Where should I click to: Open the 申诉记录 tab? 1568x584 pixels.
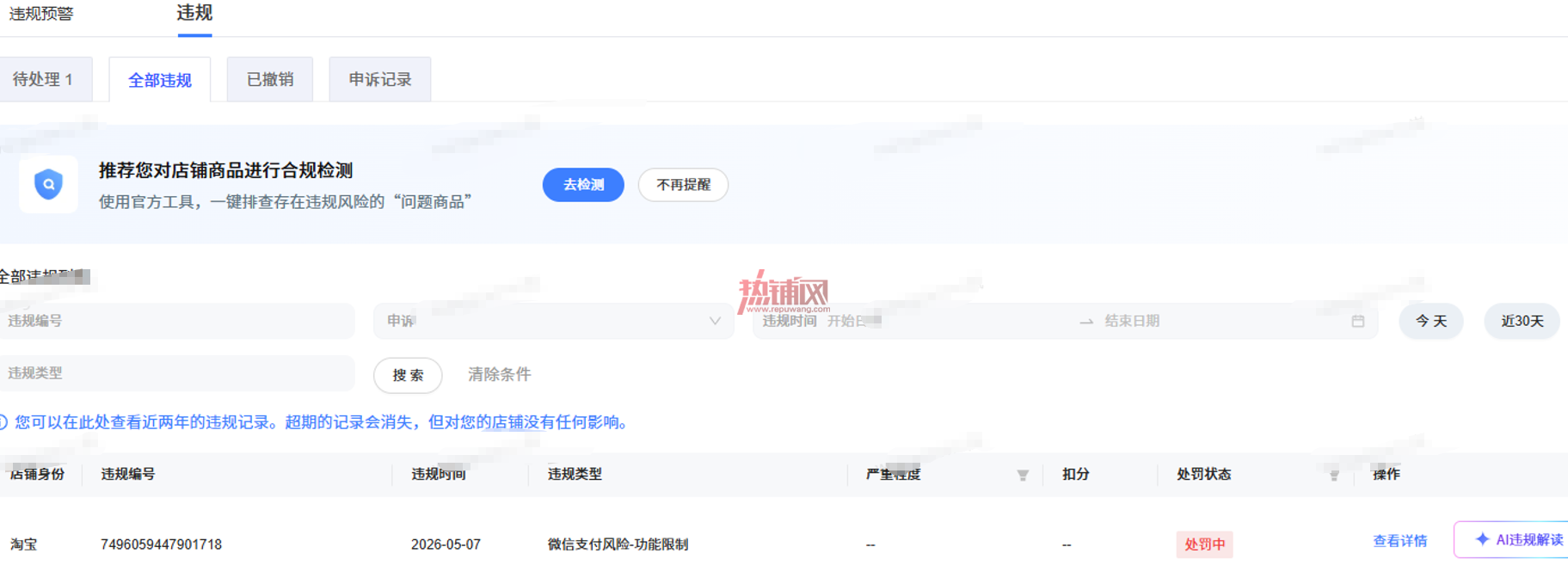(380, 79)
